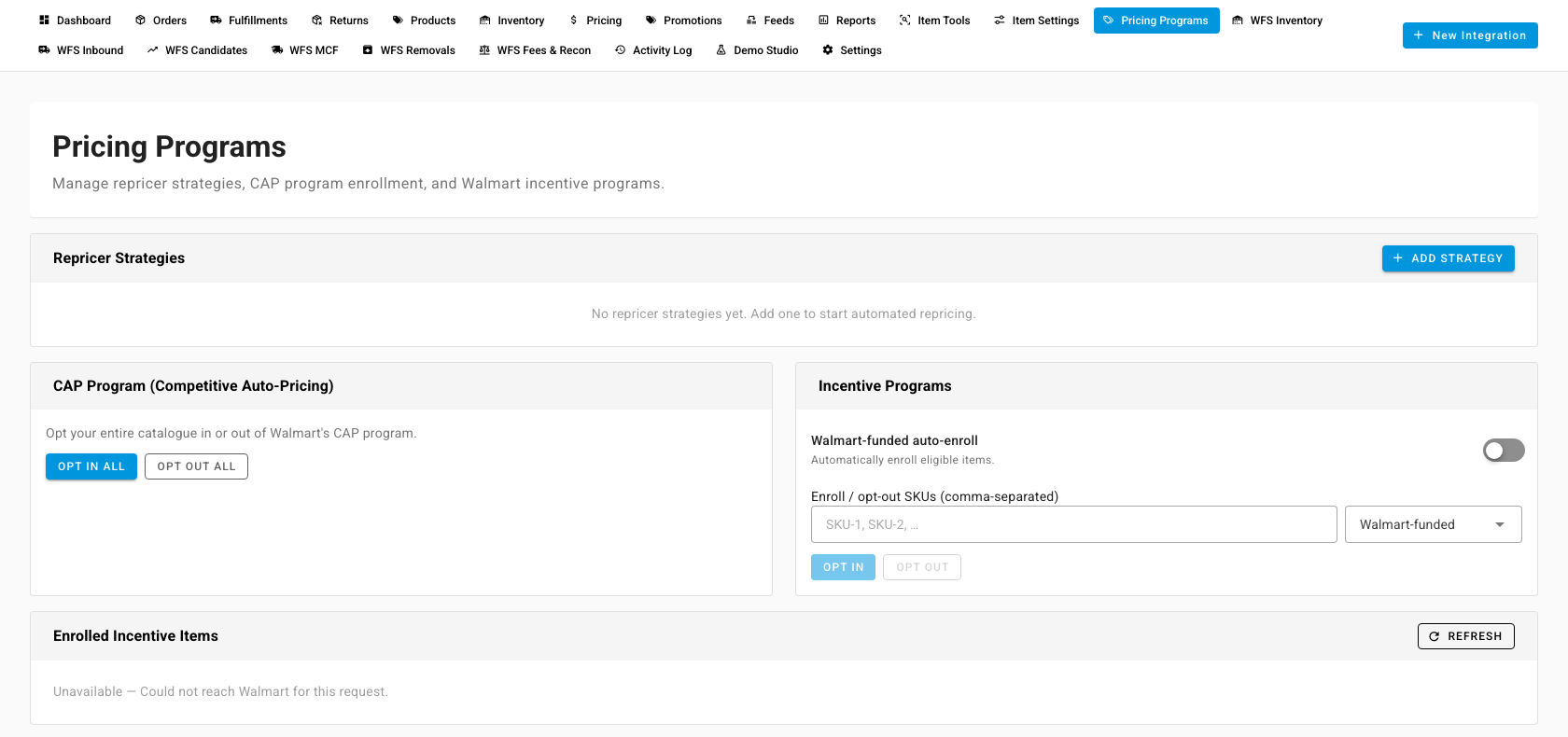Click the Enrolled Incentive Items header

pos(135,635)
